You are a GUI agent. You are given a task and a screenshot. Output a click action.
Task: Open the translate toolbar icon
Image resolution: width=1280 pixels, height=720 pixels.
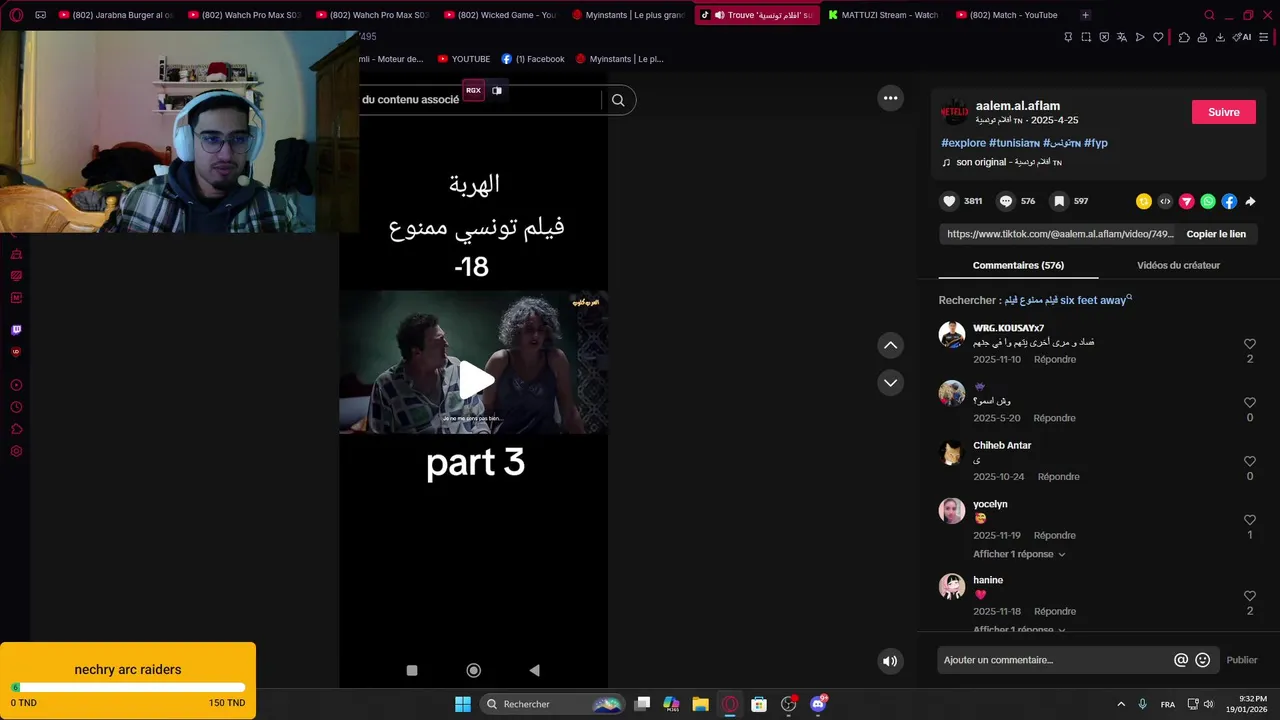tap(1122, 37)
